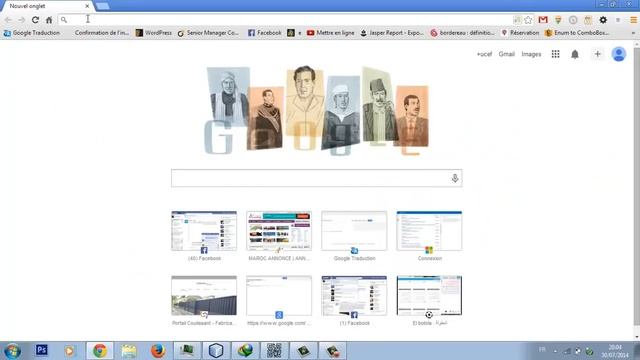Screen dimensions: 640x360
Task: Click the FR language indicator in tray
Action: pyautogui.click(x=542, y=349)
